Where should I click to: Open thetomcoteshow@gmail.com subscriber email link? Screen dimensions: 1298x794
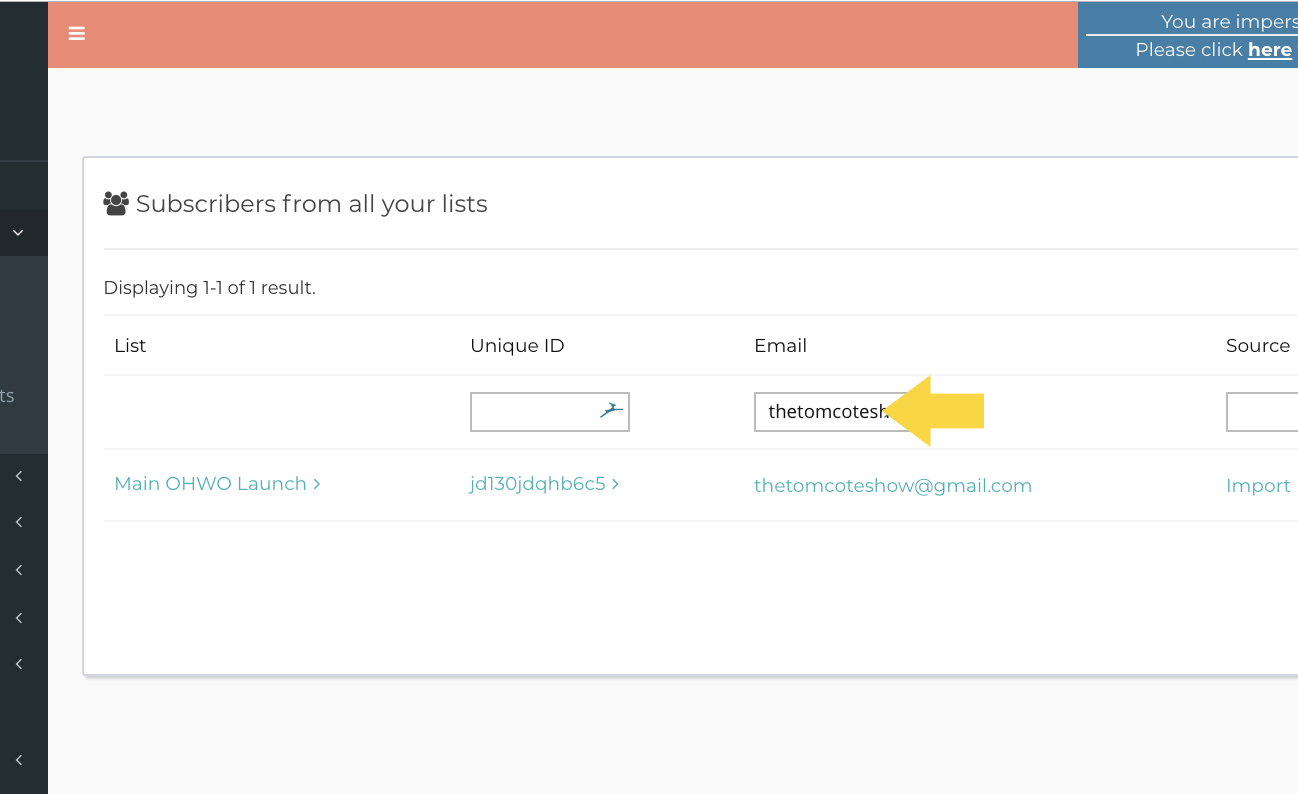click(x=892, y=486)
